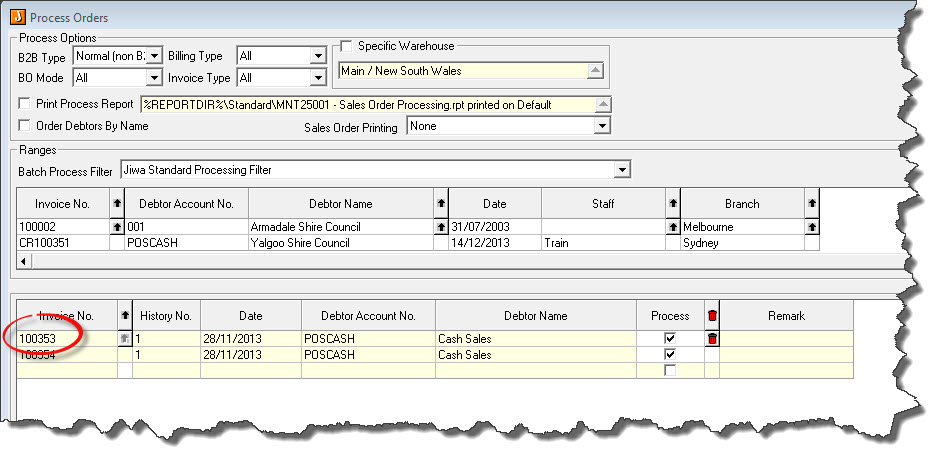Open Main / New South Wales warehouse selector arrow
The height and width of the screenshot is (461, 941).
[595, 71]
